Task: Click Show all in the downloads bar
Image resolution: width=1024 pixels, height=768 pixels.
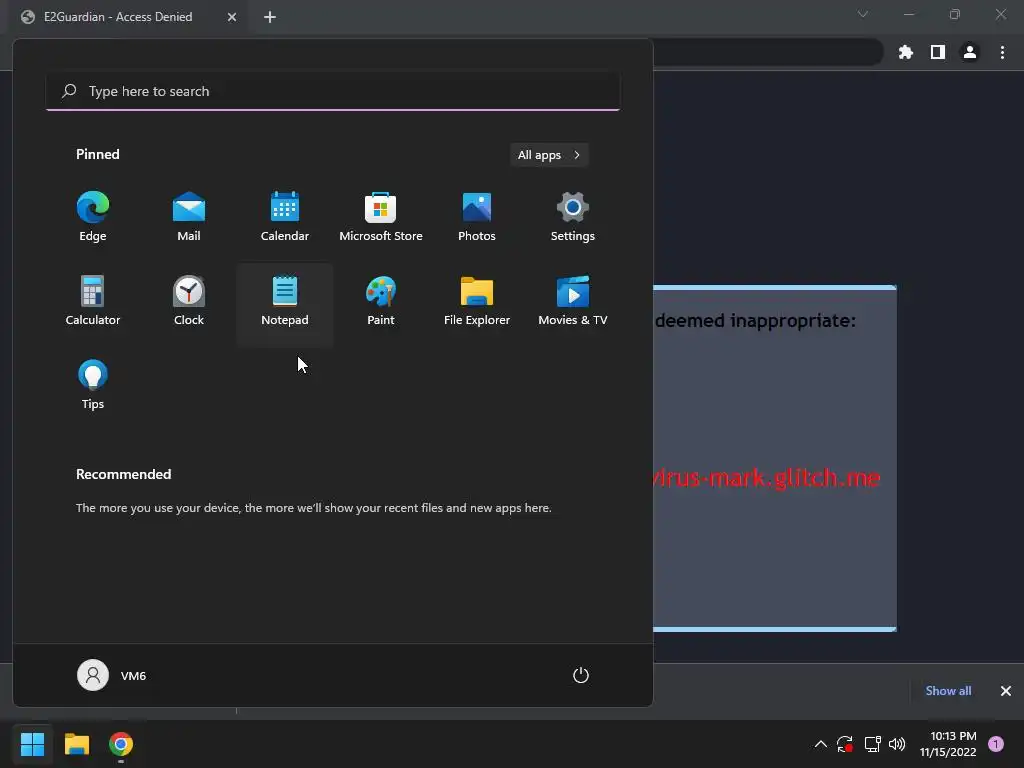Action: click(x=948, y=691)
